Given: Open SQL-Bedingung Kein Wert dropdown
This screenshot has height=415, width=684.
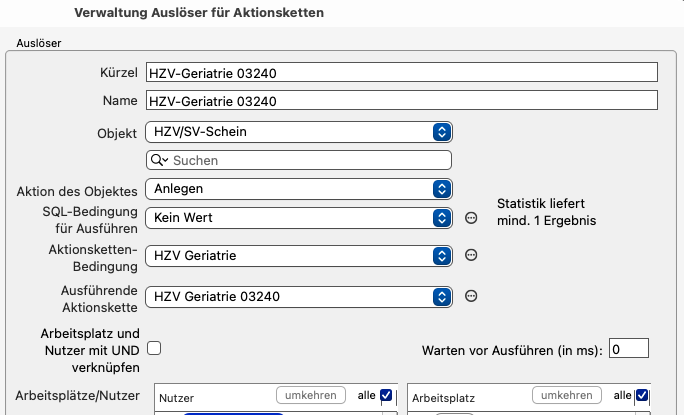Looking at the screenshot, I should tap(299, 218).
